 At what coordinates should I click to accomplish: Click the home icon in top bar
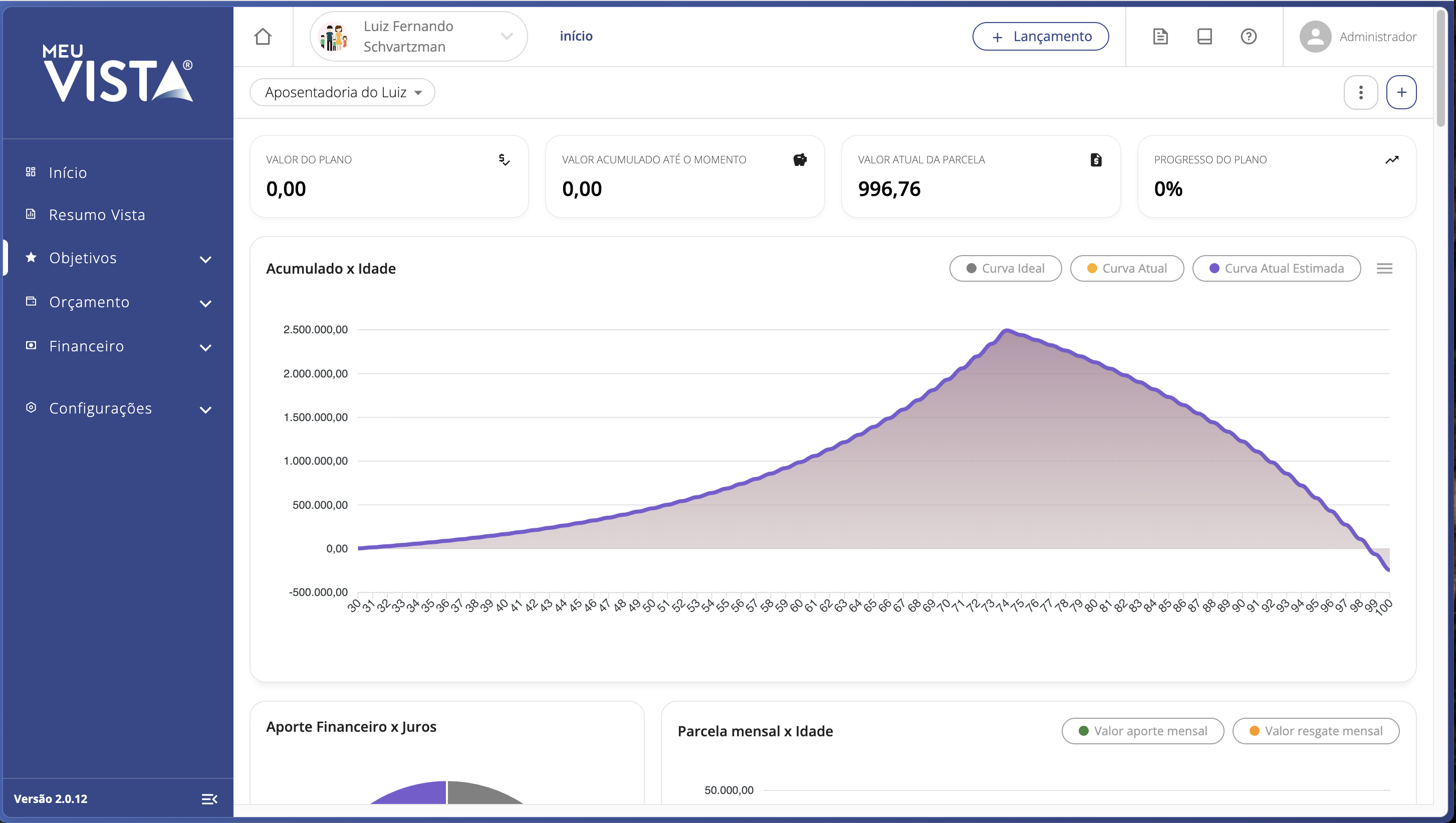pos(263,37)
